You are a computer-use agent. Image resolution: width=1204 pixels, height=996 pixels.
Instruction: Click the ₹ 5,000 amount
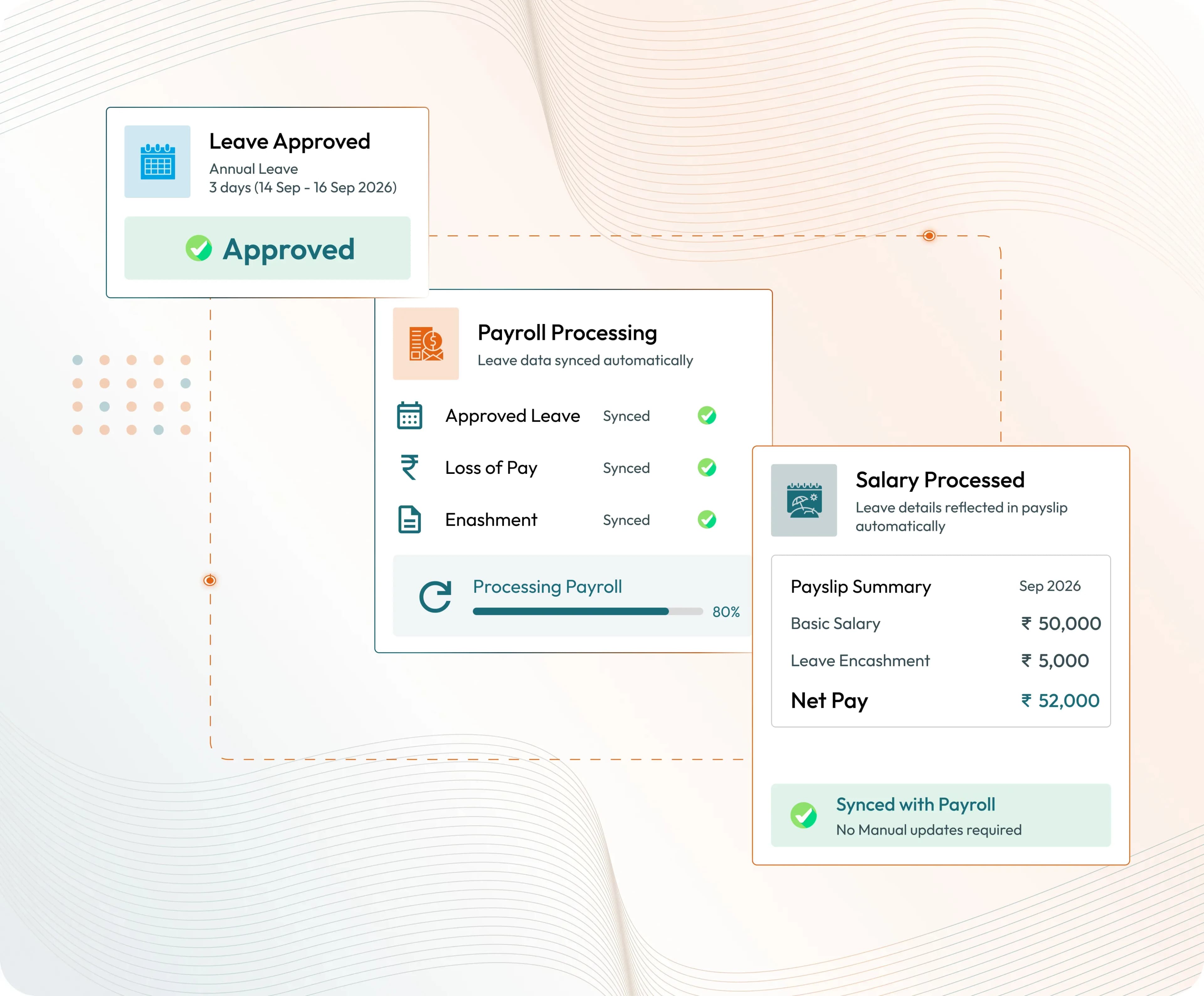[x=1055, y=661]
